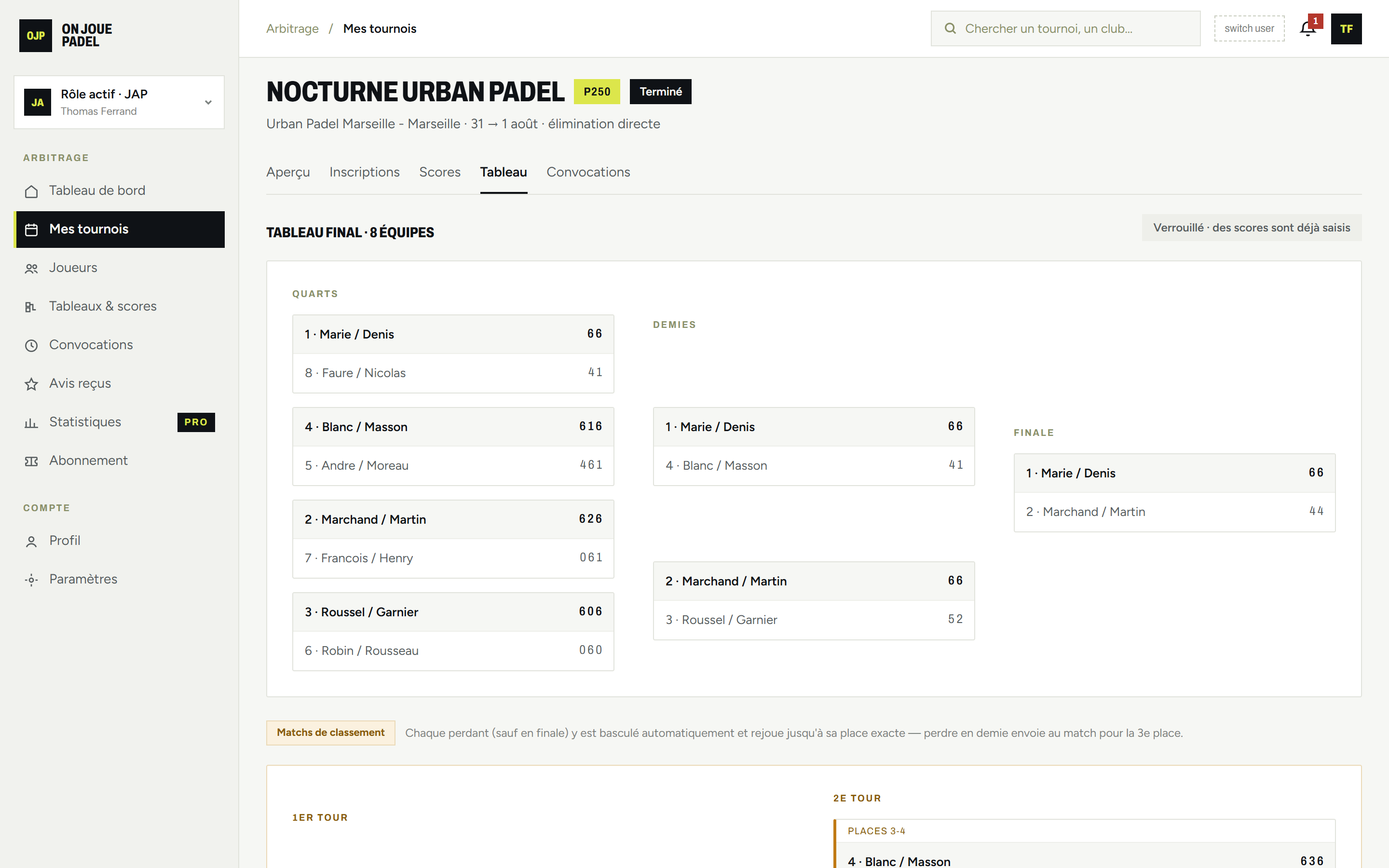Screen dimensions: 1389x868
Task: Switch to the Aperçu tab
Action: (x=288, y=172)
